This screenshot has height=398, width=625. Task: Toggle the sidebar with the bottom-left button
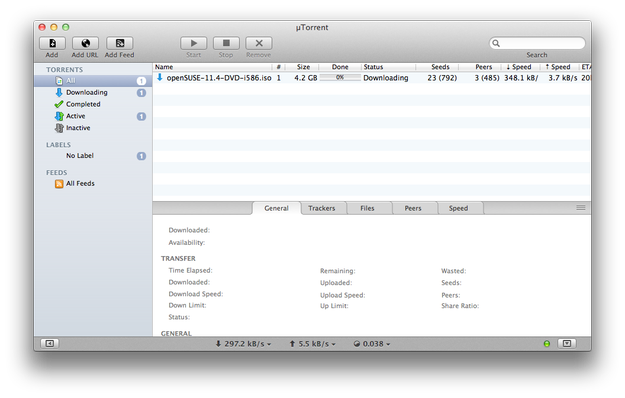point(50,343)
